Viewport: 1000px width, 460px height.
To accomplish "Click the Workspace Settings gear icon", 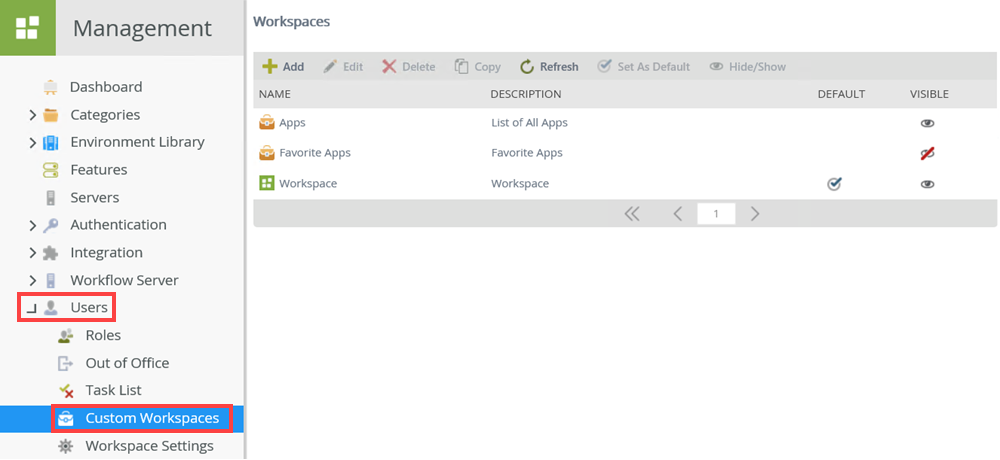I will (x=66, y=446).
